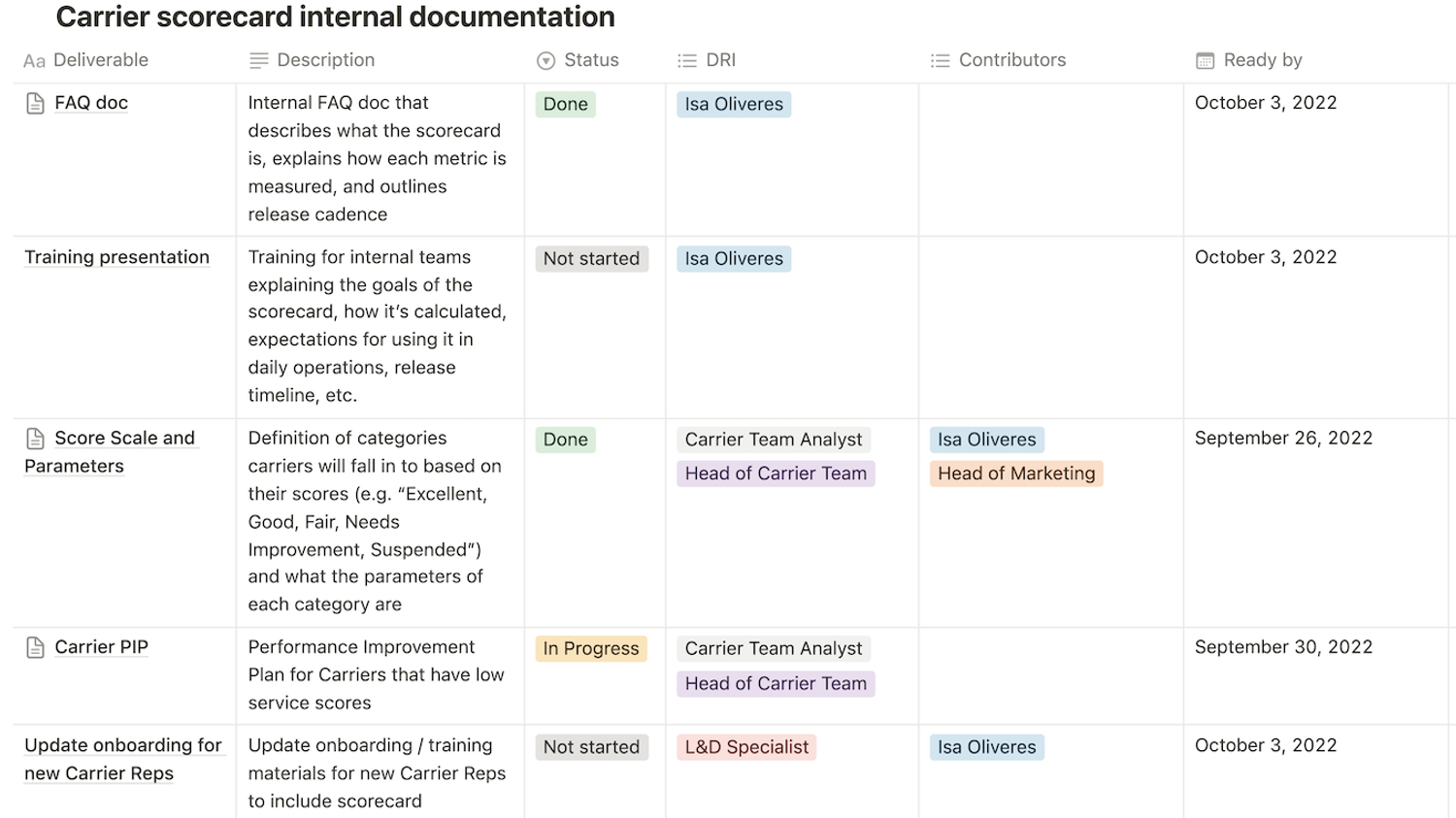
Task: Edit the September 30, 2022 date for Carrier PIP
Action: 1283,646
